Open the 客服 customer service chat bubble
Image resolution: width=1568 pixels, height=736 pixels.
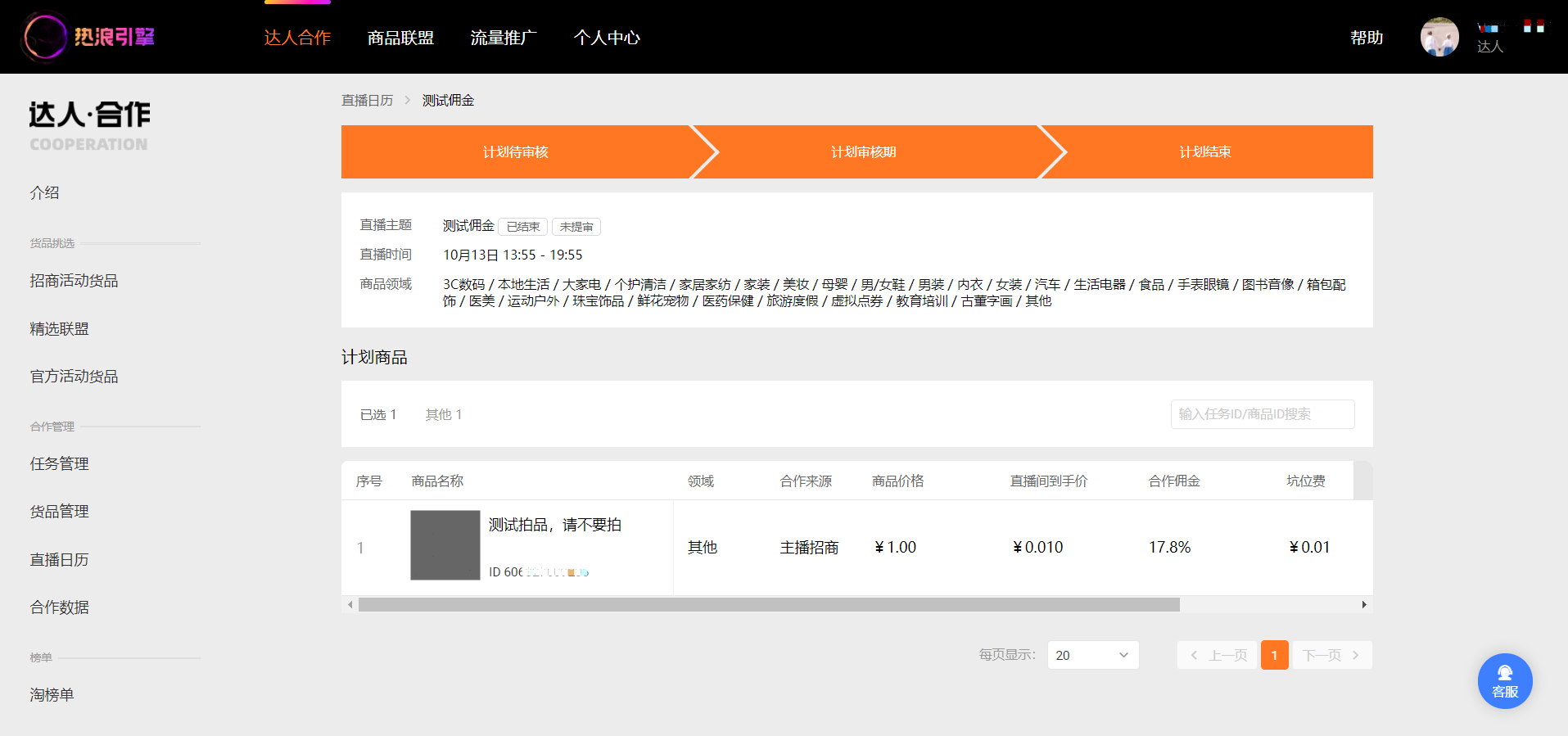pos(1504,681)
